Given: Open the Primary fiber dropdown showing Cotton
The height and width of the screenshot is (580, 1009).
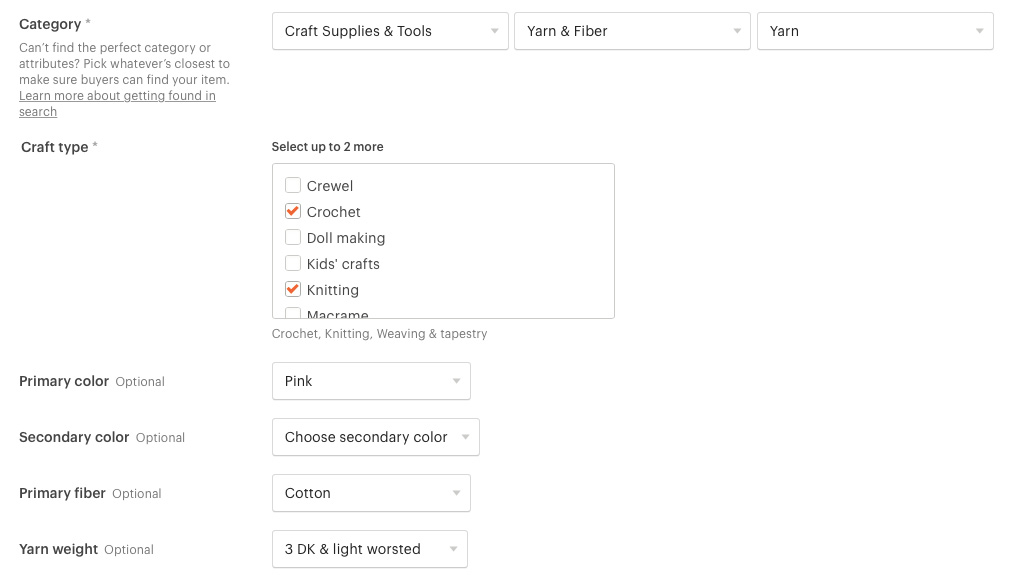Looking at the screenshot, I should click(x=371, y=493).
